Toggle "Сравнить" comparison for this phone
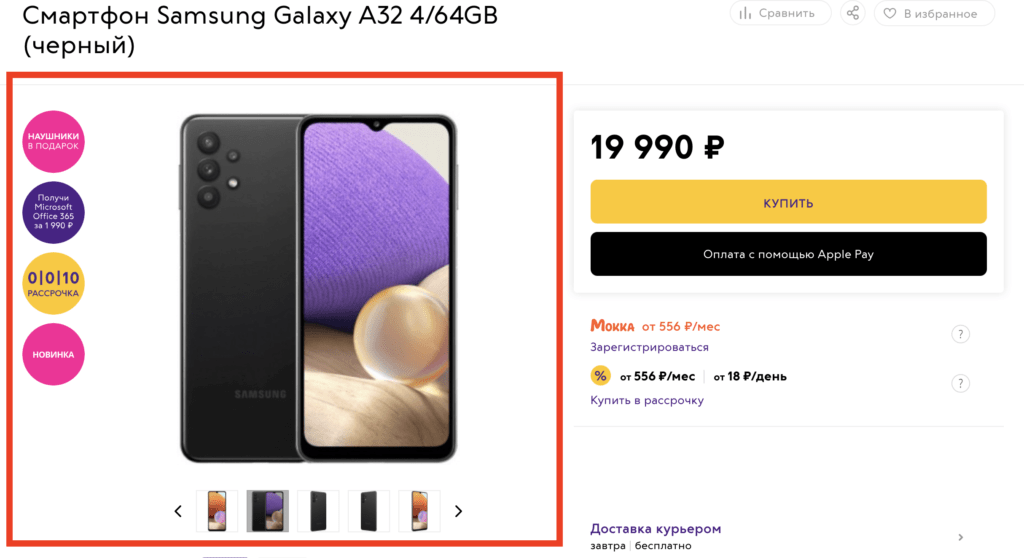The height and width of the screenshot is (558, 1024). coord(780,13)
